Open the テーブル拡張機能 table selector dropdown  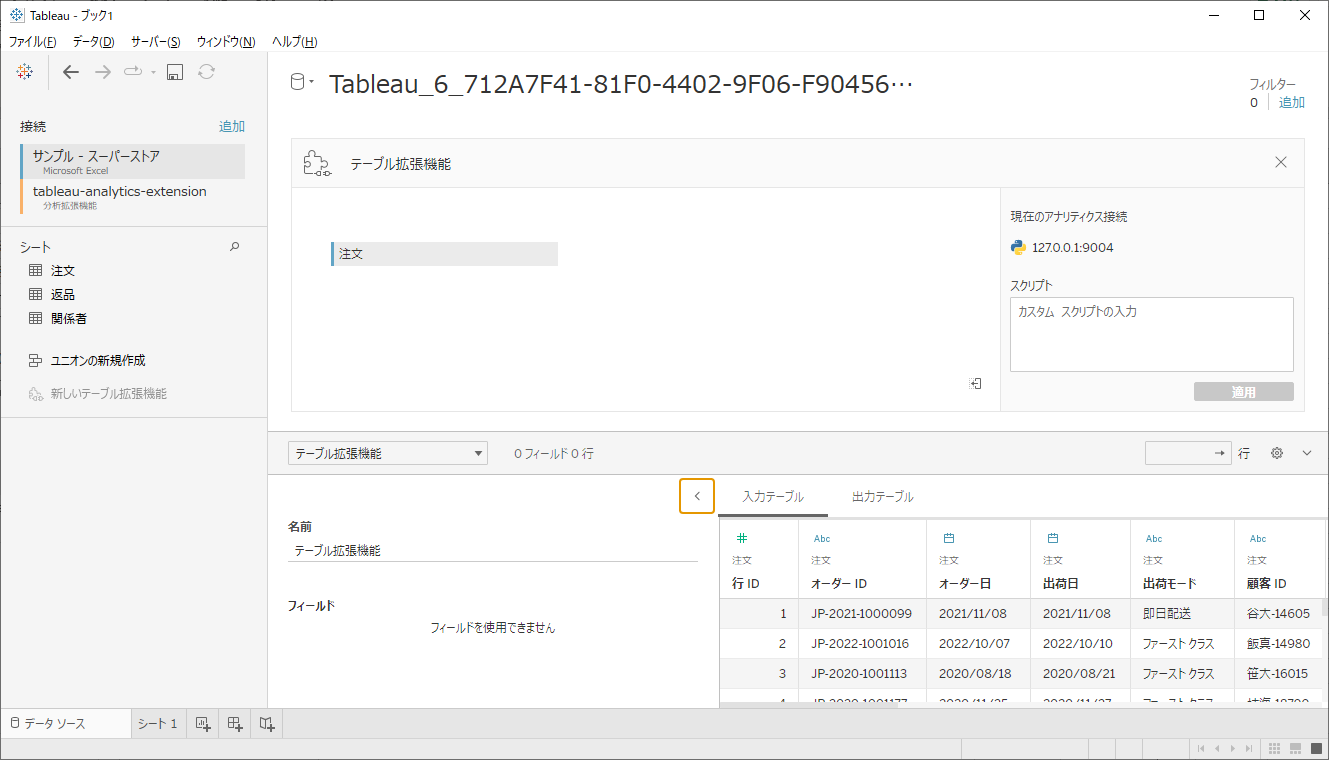point(388,454)
